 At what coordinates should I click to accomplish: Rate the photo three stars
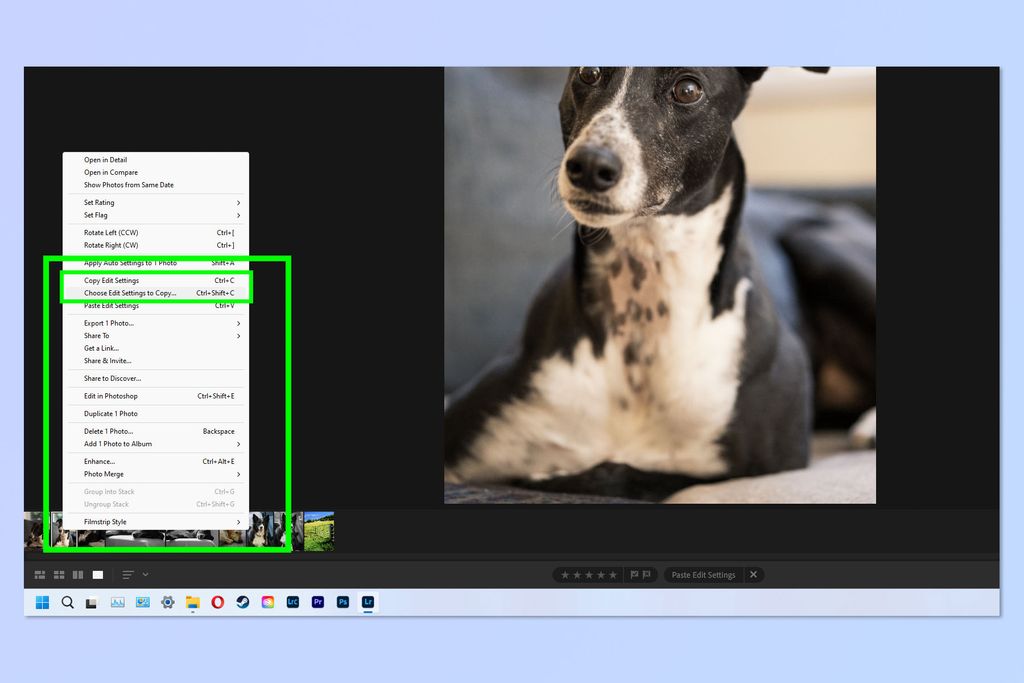(590, 574)
